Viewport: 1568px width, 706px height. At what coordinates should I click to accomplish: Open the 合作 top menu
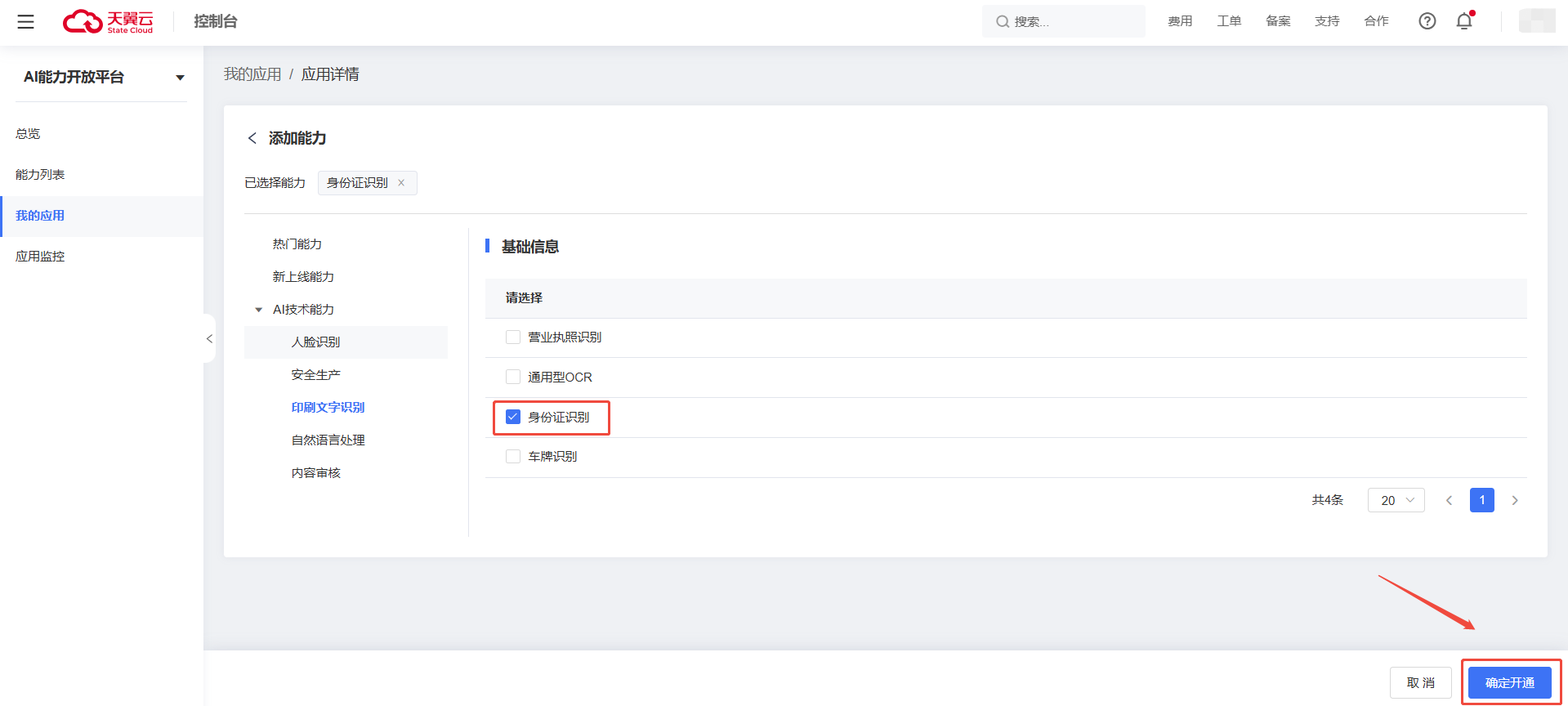1376,21
